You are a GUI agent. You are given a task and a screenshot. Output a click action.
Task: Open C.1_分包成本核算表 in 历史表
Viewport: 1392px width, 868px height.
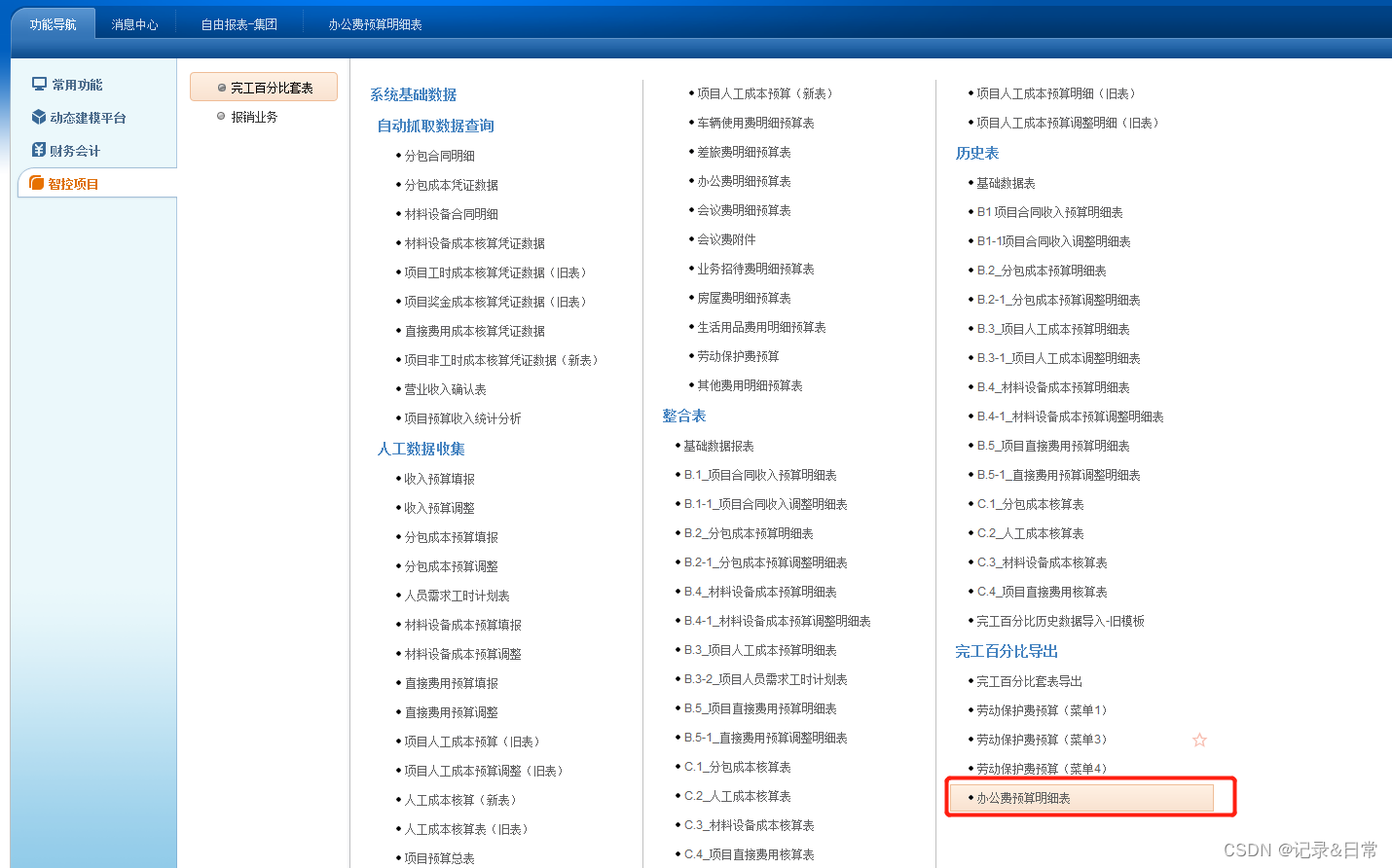tap(1030, 504)
